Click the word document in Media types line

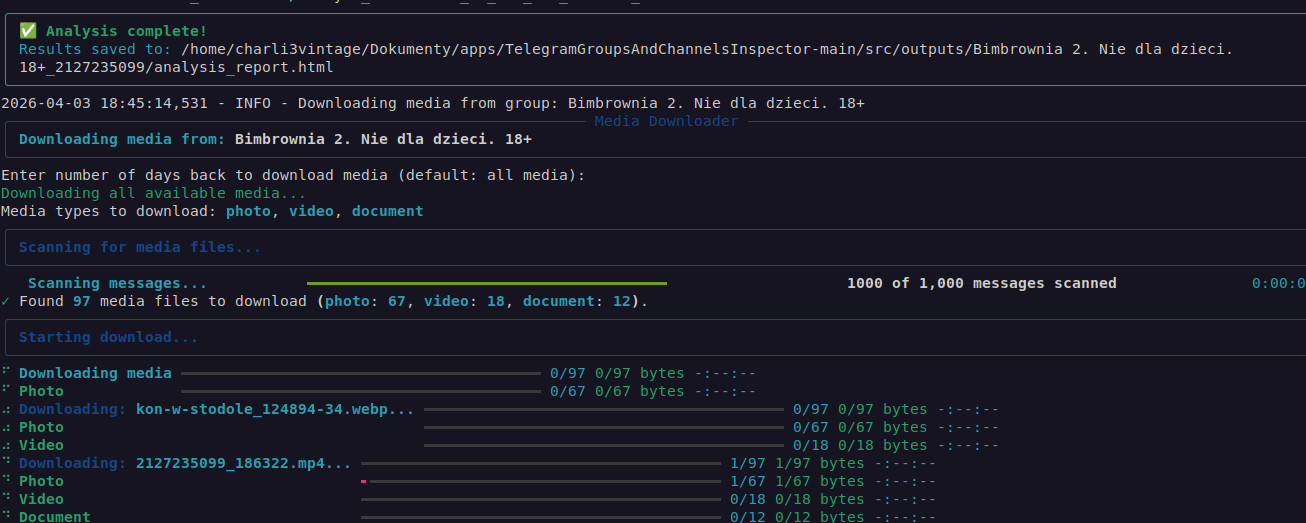tap(387, 211)
